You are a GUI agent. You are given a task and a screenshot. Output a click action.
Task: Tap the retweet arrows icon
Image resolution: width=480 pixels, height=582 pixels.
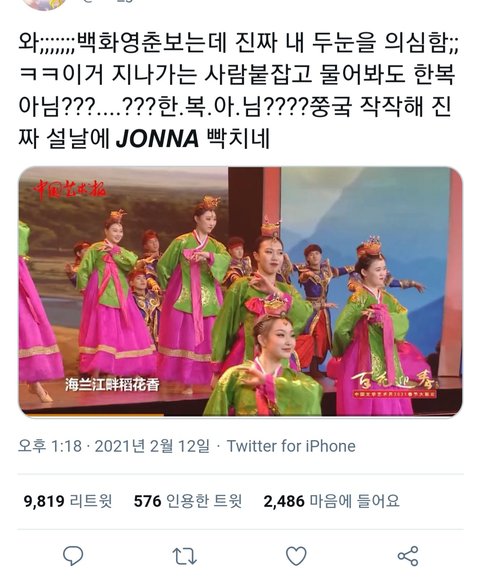(185, 556)
